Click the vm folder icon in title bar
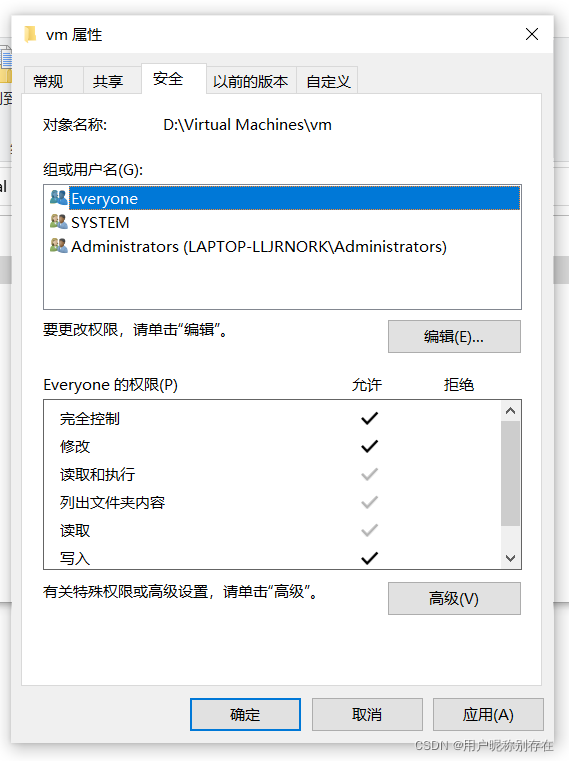The height and width of the screenshot is (761, 569). (x=31, y=34)
